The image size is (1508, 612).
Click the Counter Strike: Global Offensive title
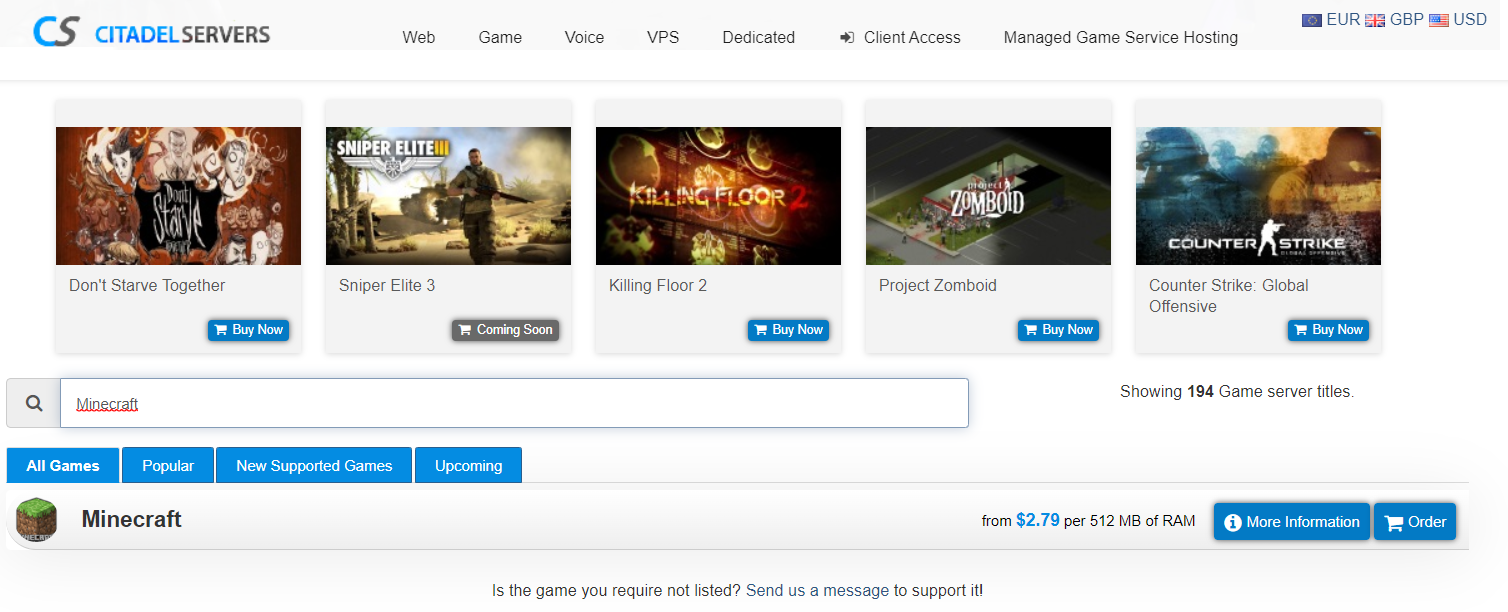1229,296
